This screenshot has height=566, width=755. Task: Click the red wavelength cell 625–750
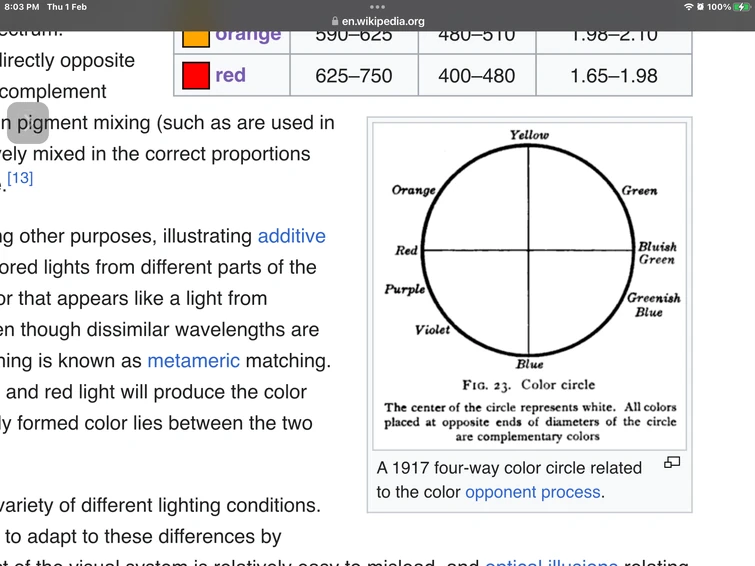(x=353, y=75)
